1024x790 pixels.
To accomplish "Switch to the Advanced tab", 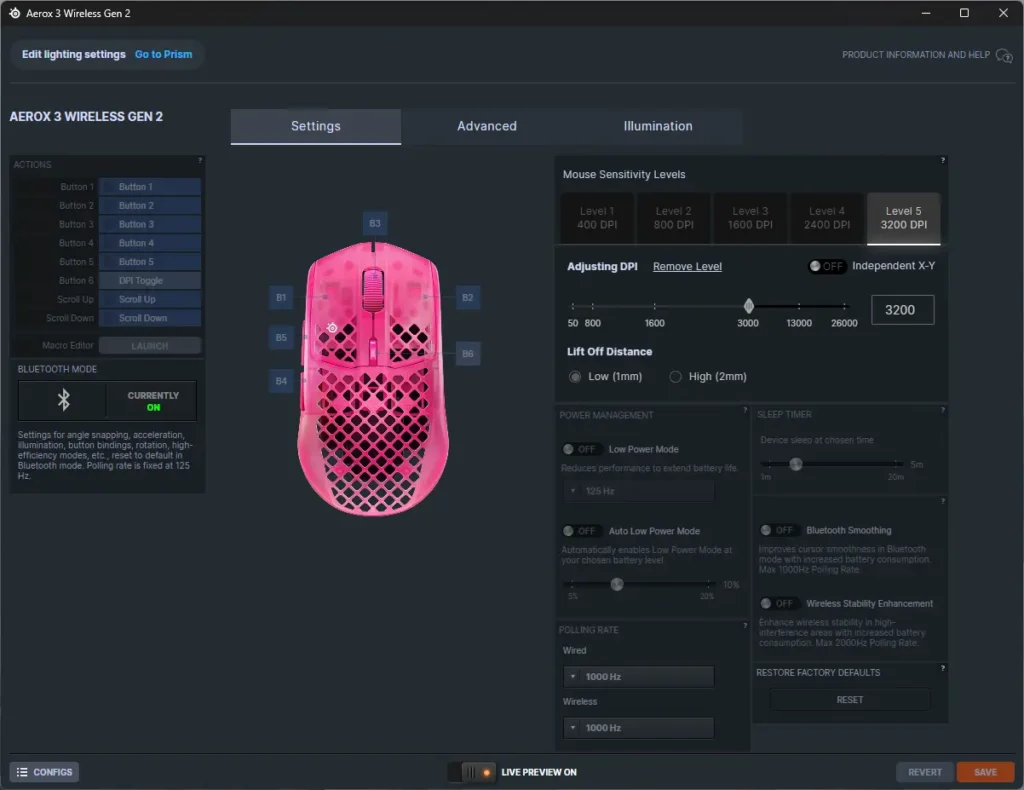I will [x=487, y=126].
